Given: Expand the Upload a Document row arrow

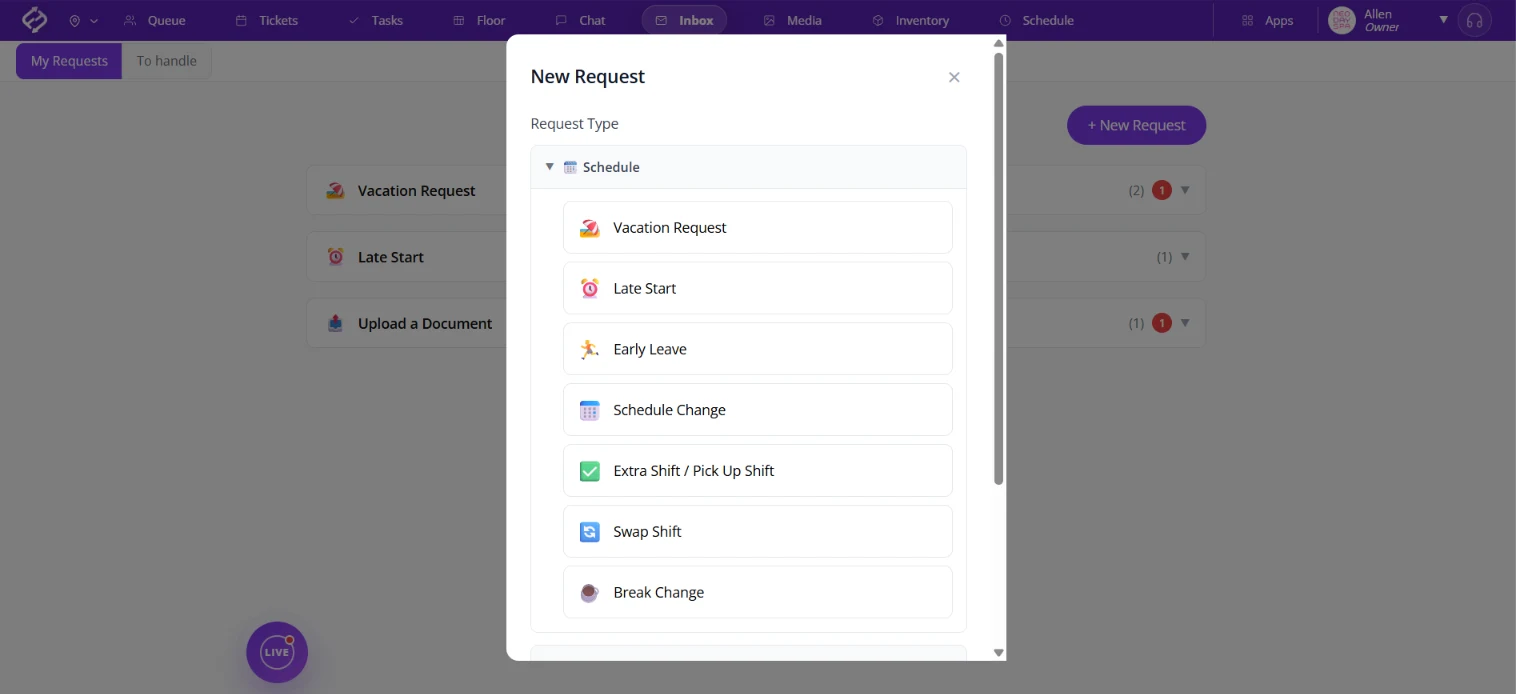Looking at the screenshot, I should click(1185, 323).
